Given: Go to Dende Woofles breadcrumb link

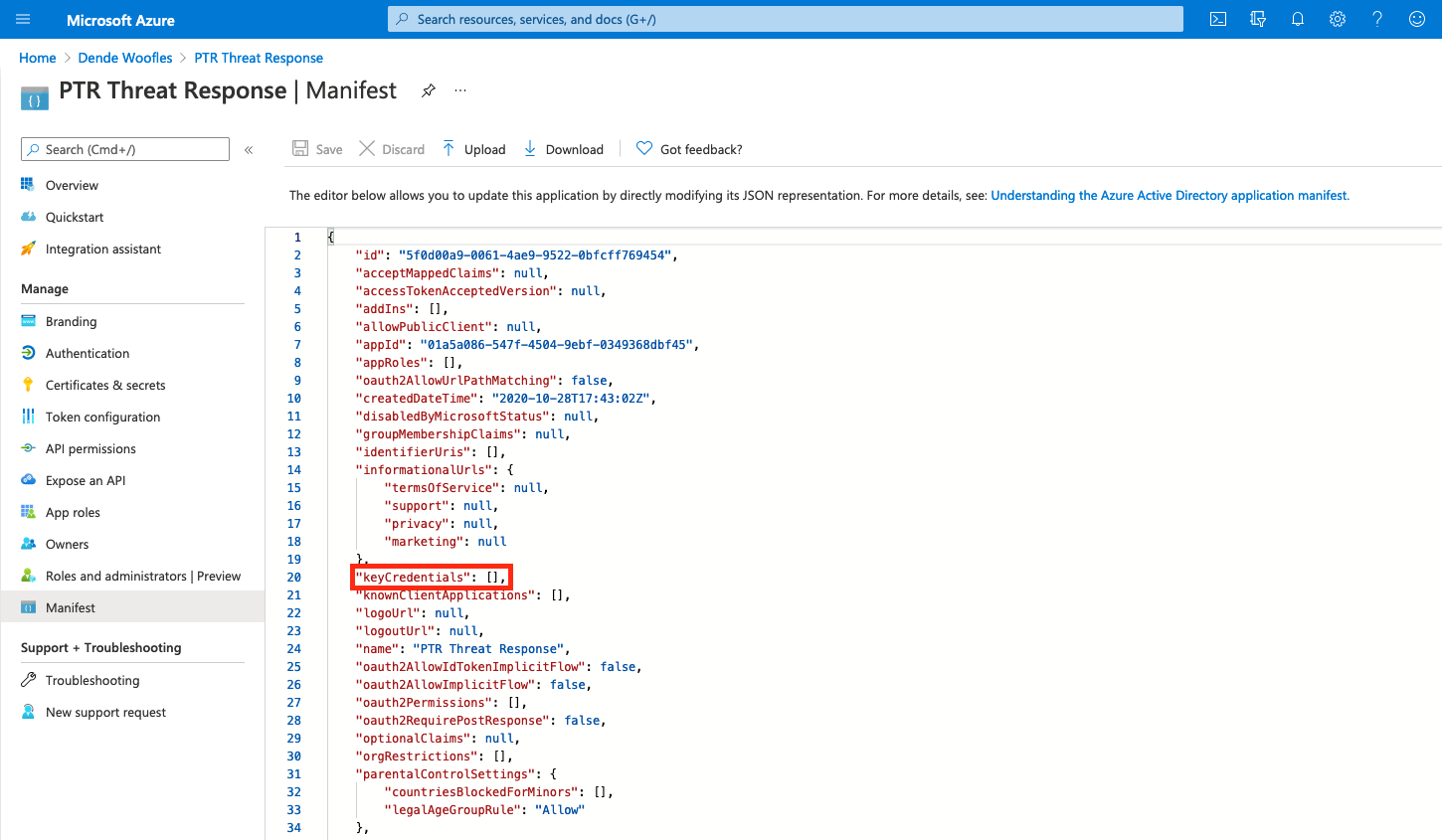Looking at the screenshot, I should tap(125, 58).
